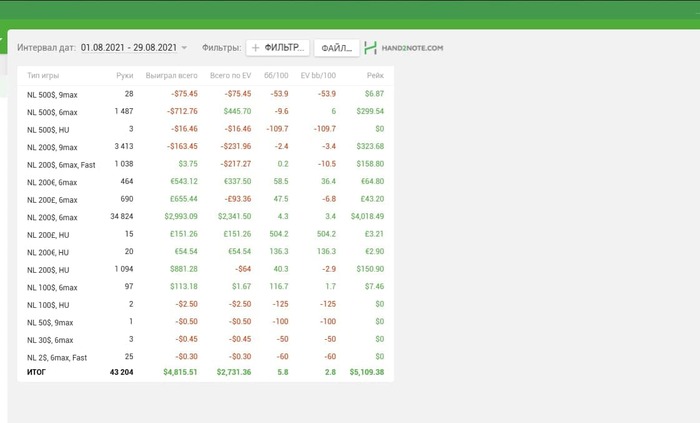Click EV value -£93.36

point(238,199)
